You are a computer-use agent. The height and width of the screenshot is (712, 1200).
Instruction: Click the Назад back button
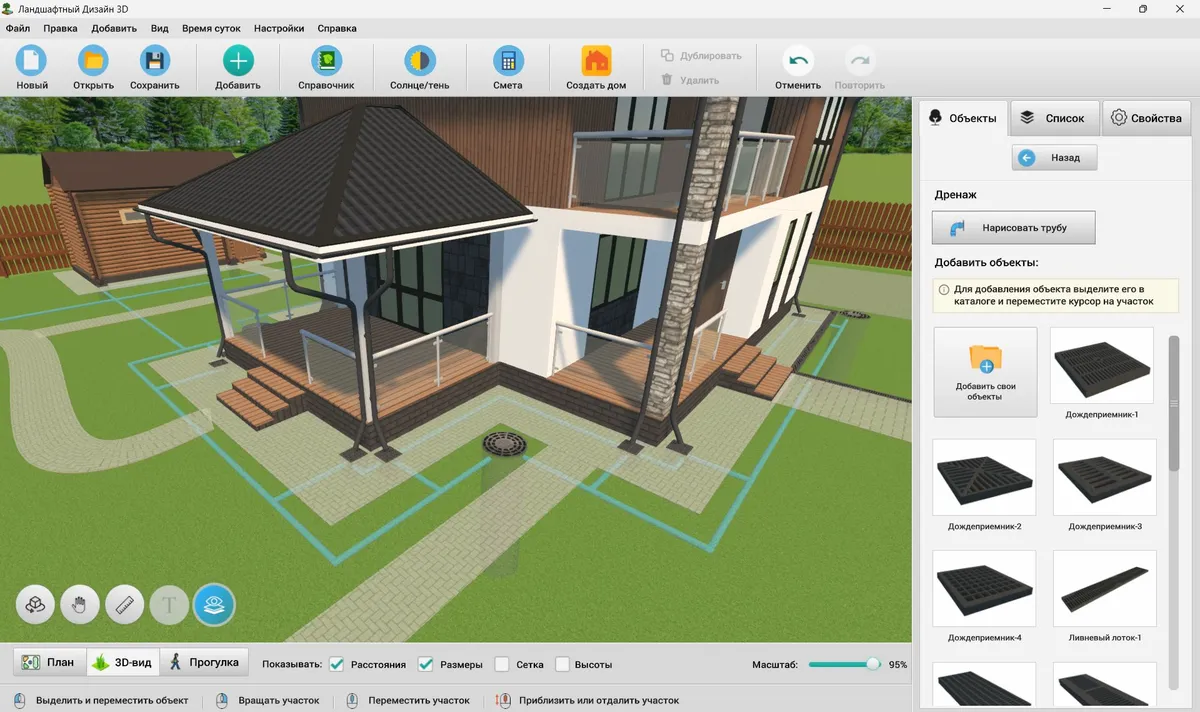[1054, 158]
